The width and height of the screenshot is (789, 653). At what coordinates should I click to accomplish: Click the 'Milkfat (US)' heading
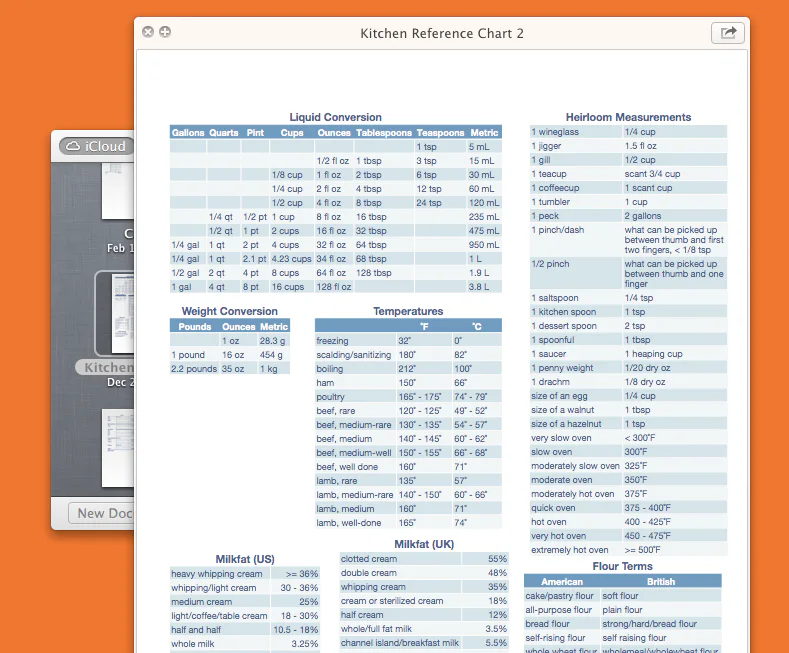[x=245, y=559]
